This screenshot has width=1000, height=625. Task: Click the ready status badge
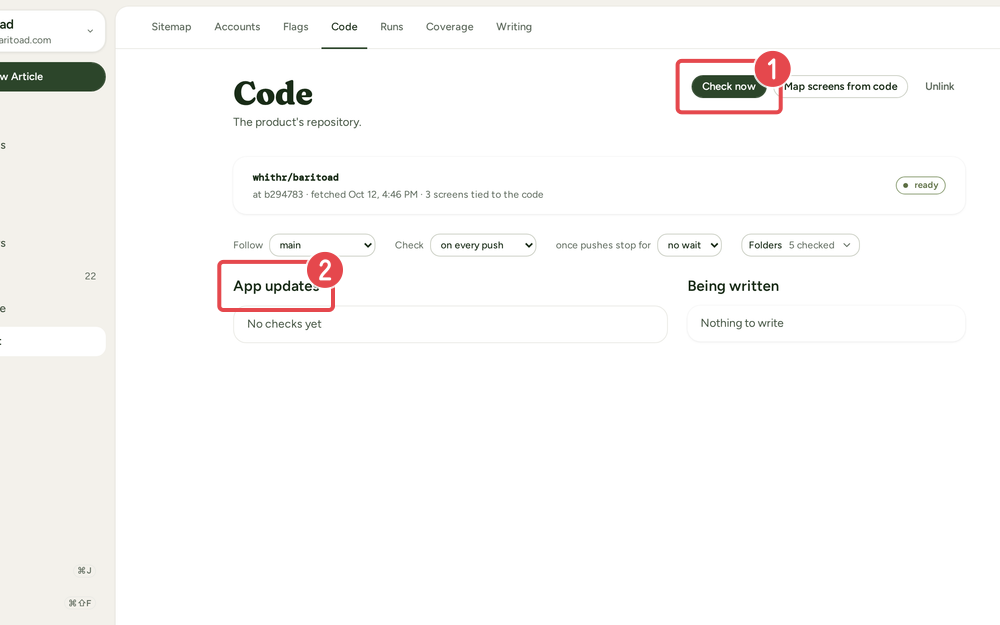click(x=920, y=185)
